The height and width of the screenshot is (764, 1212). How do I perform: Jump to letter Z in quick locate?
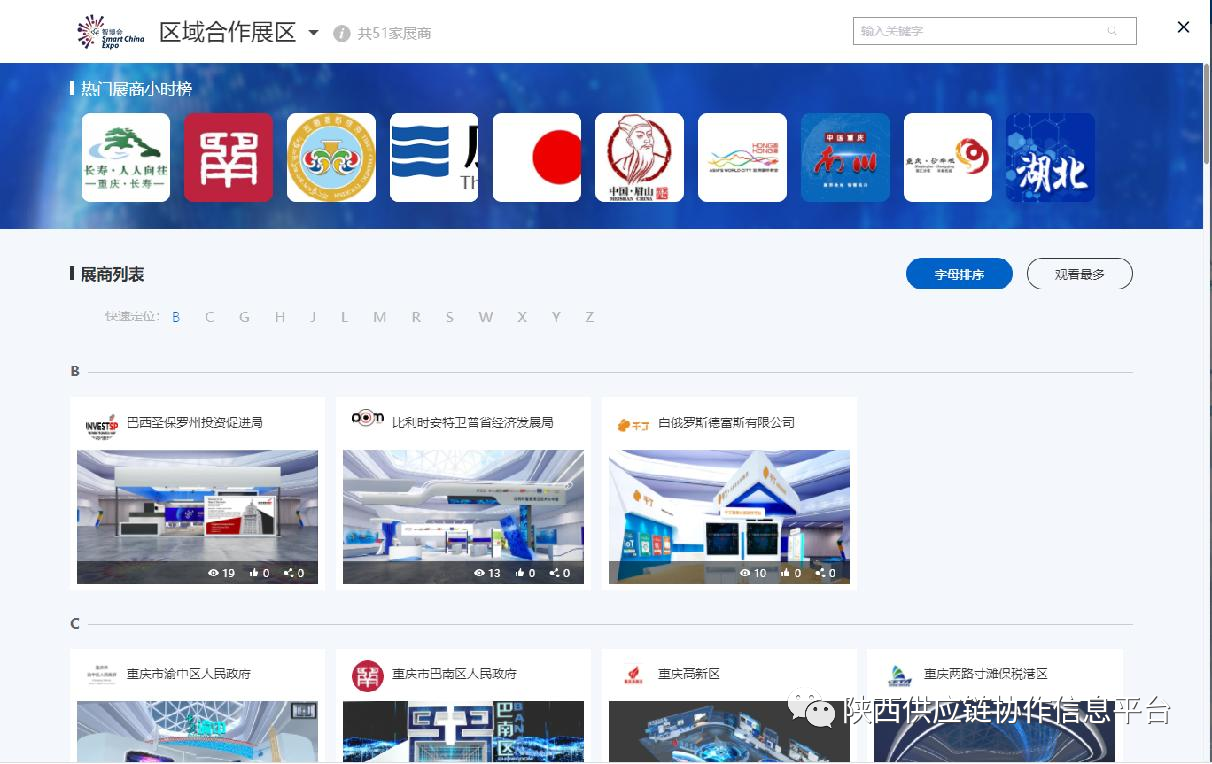[590, 317]
